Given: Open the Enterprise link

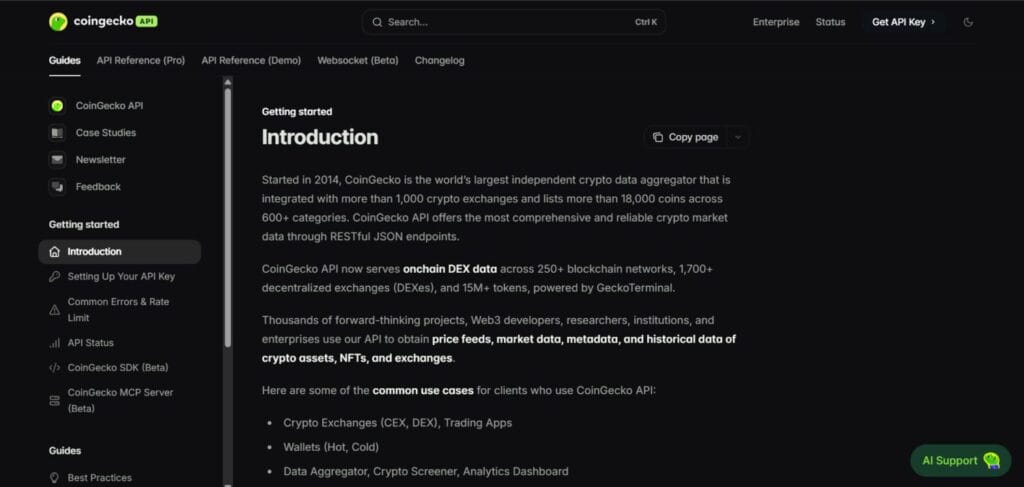Looking at the screenshot, I should click(x=776, y=22).
